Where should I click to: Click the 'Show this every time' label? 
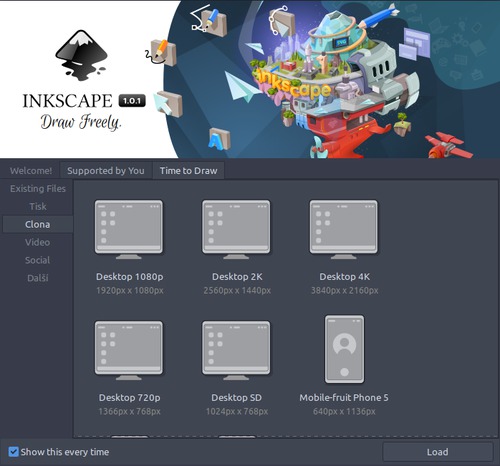coord(65,452)
